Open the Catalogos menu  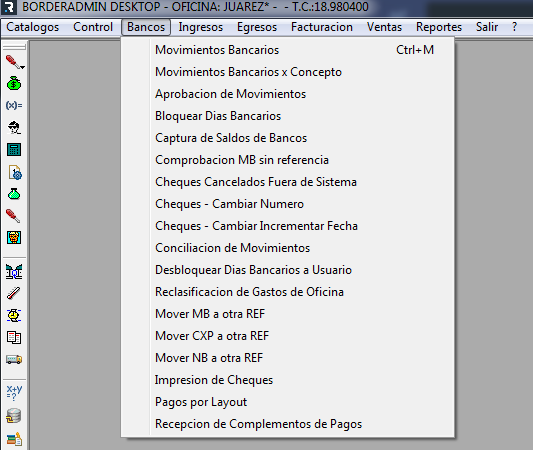33,27
